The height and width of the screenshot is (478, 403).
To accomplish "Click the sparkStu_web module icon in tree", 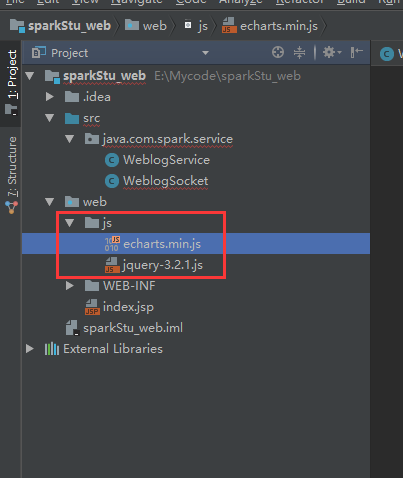I will pos(52,76).
